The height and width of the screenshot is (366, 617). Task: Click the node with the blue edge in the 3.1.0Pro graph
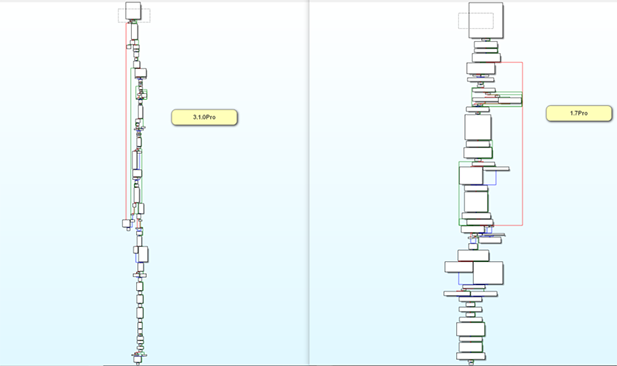143,254
